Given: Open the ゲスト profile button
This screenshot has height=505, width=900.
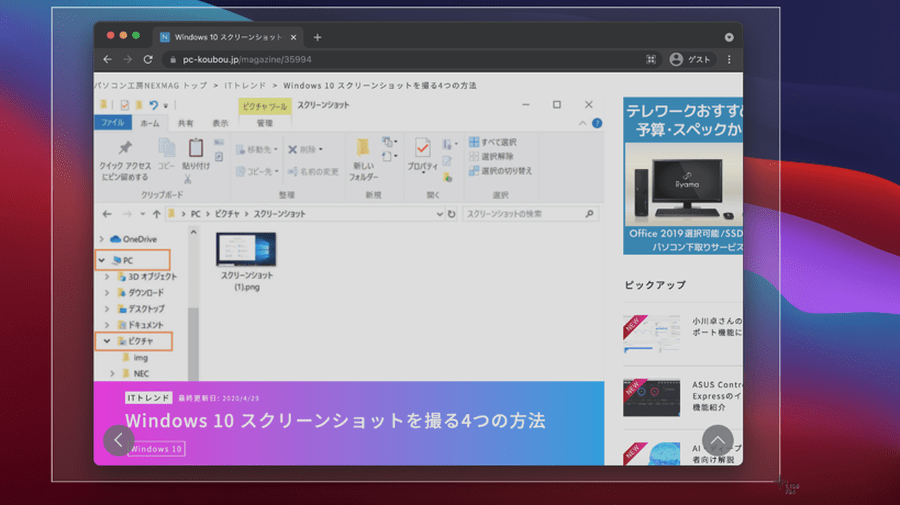Looking at the screenshot, I should coord(690,59).
